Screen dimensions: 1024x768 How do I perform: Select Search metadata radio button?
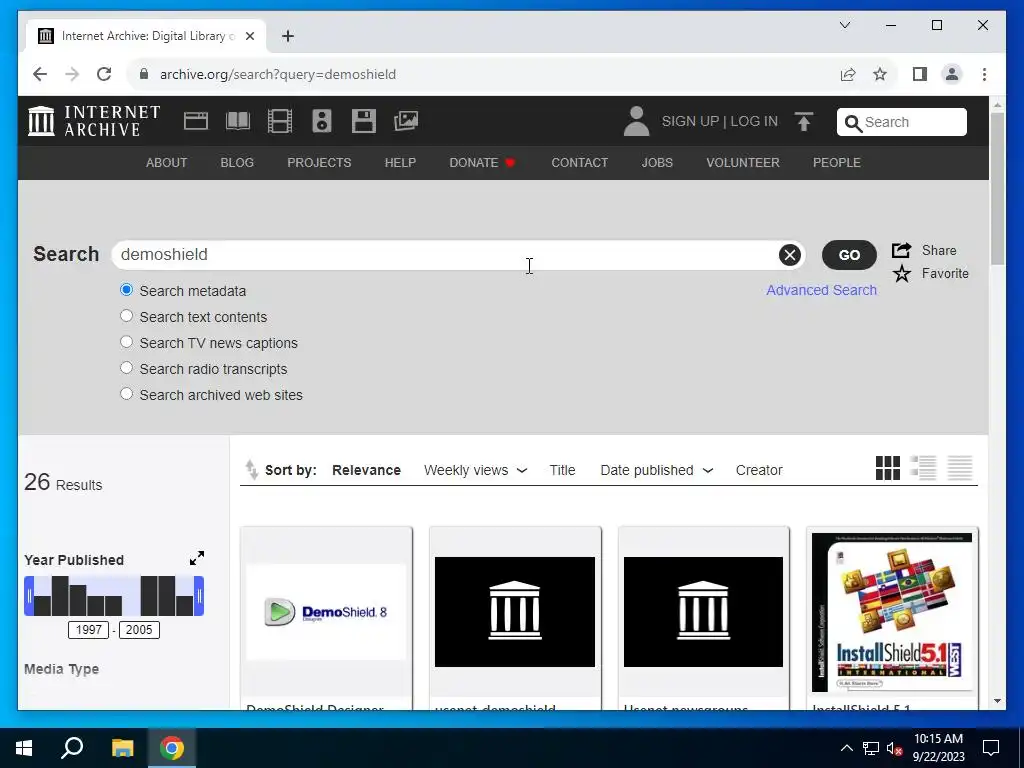coord(127,290)
